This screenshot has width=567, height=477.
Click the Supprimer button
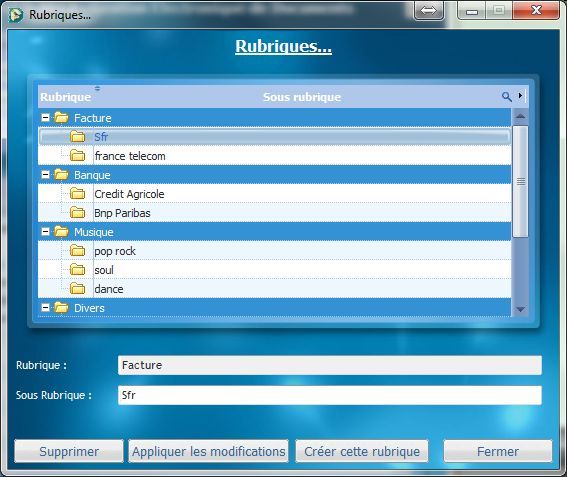[69, 451]
